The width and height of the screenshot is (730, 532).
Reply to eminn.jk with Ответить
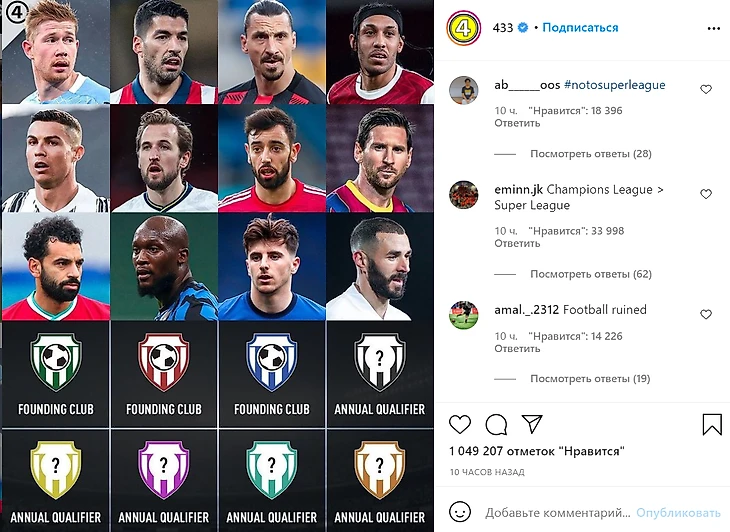coord(517,243)
